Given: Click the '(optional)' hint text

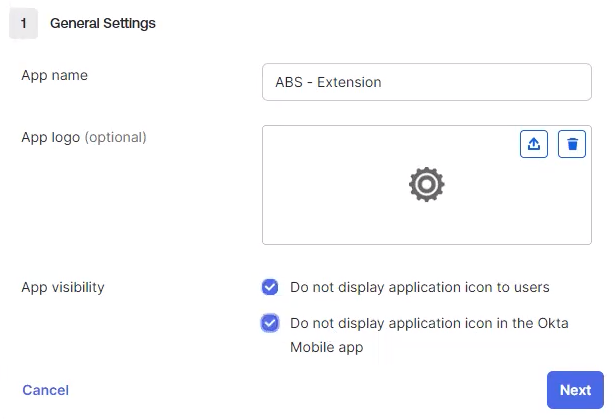Looking at the screenshot, I should [x=116, y=137].
